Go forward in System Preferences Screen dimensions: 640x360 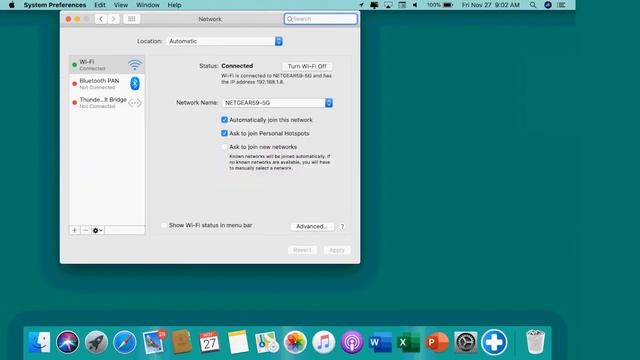coord(113,19)
